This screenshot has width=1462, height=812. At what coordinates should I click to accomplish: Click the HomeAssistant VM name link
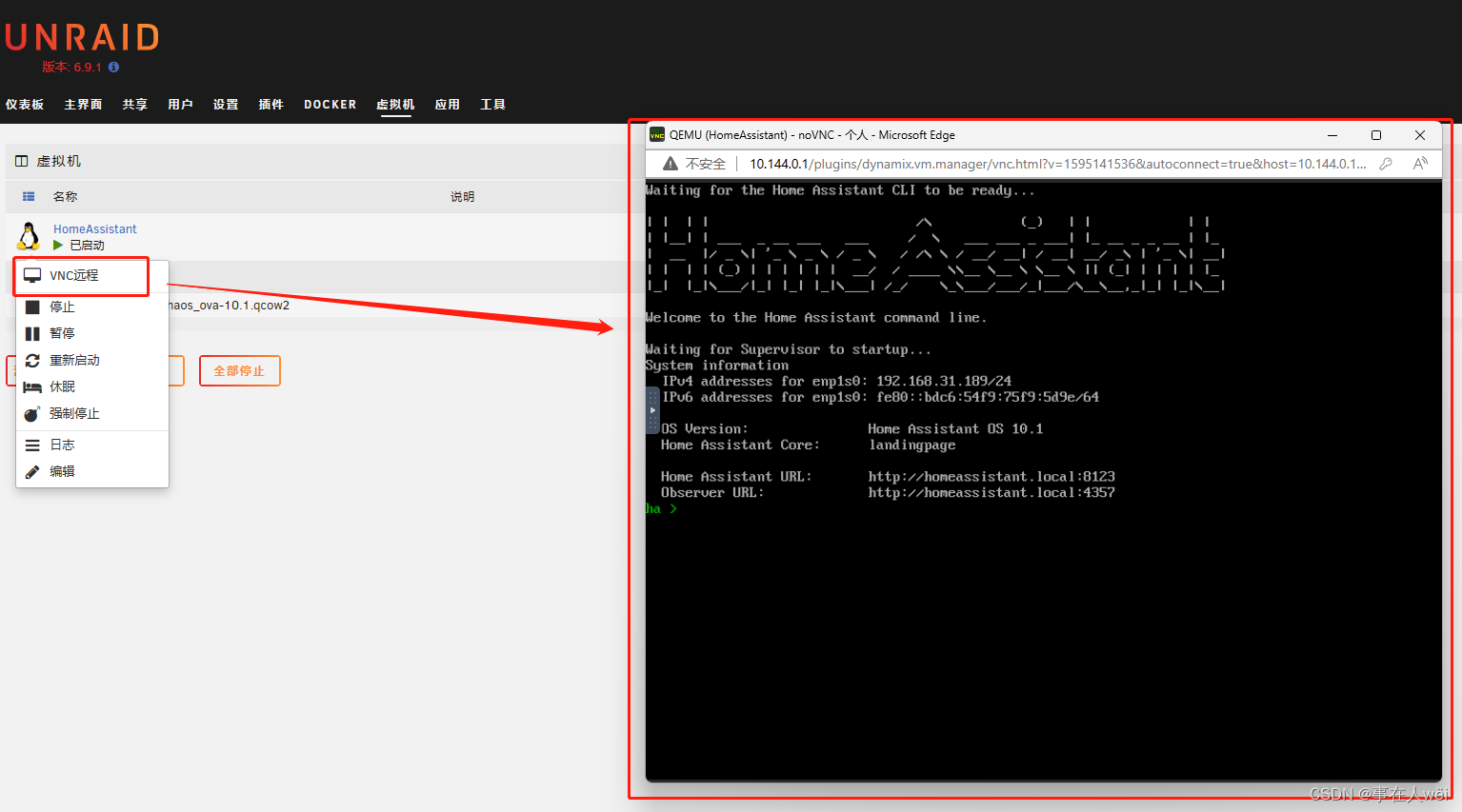pyautogui.click(x=95, y=229)
